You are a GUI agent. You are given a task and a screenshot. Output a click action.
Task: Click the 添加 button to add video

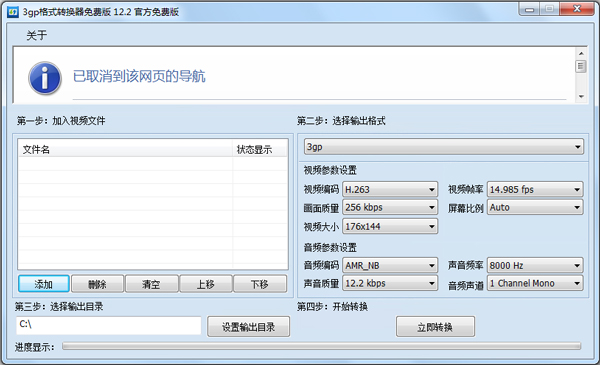44,284
